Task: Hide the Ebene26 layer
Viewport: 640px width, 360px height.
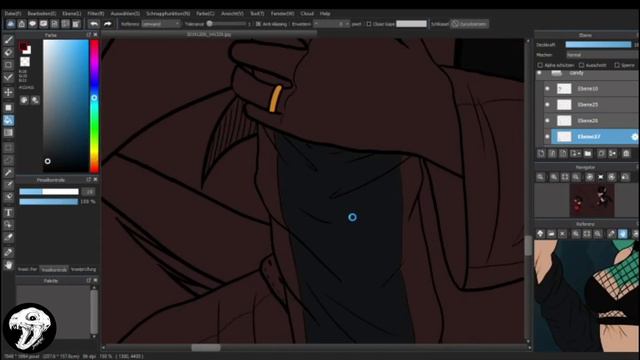Action: pyautogui.click(x=547, y=120)
